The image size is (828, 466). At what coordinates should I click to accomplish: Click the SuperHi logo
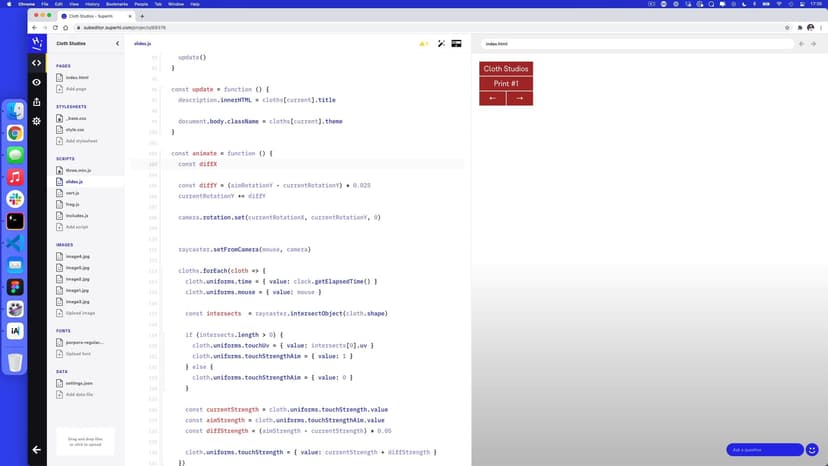coord(37,43)
